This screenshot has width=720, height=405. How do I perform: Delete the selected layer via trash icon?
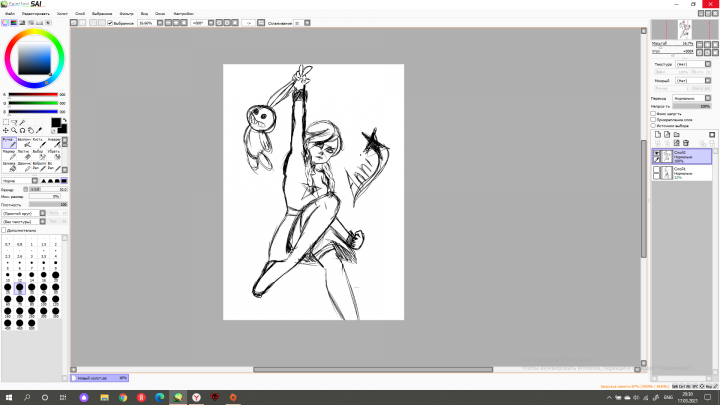click(x=686, y=143)
